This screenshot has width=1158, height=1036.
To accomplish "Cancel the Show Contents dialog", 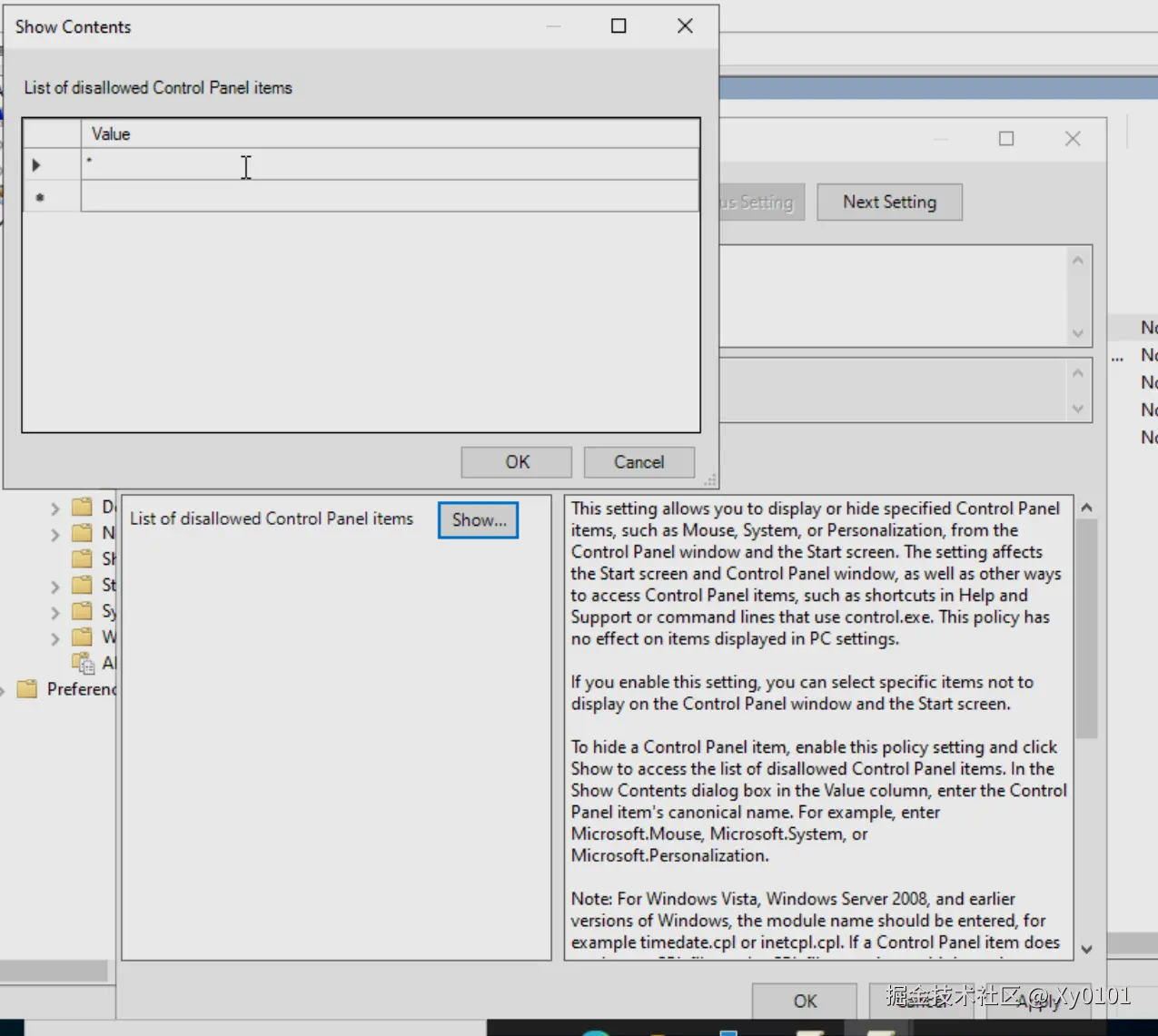I will (x=639, y=462).
